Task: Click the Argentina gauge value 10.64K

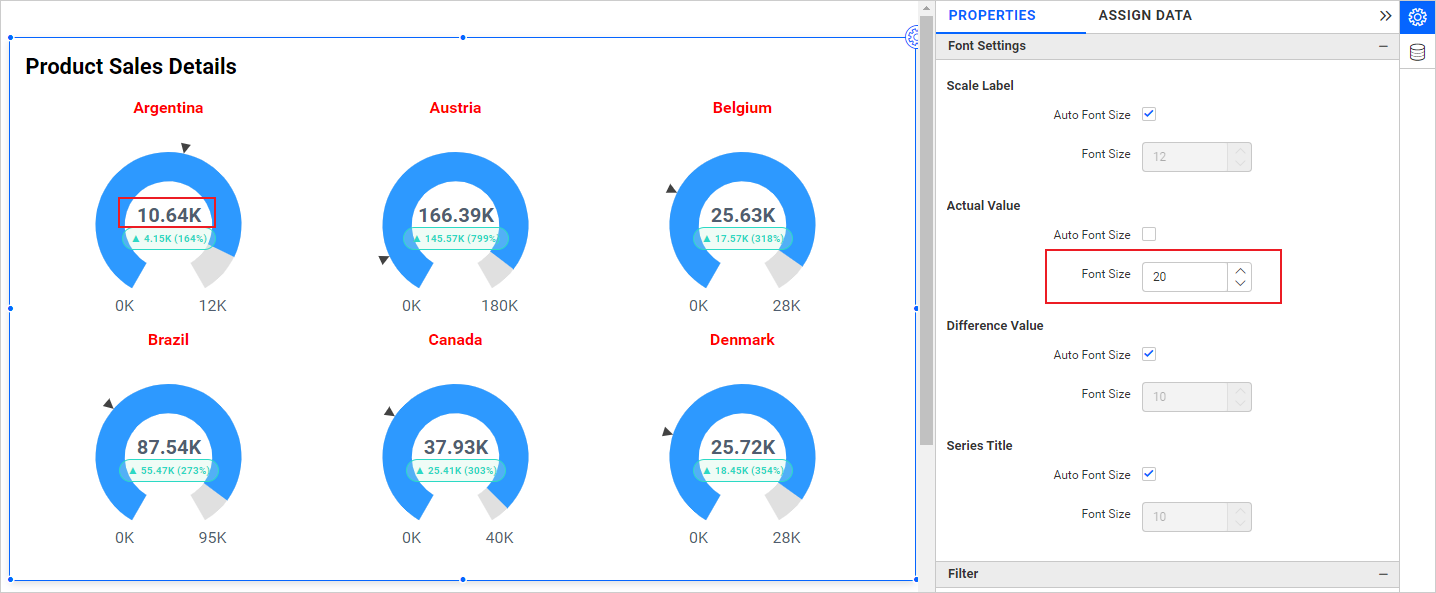Action: [x=168, y=215]
